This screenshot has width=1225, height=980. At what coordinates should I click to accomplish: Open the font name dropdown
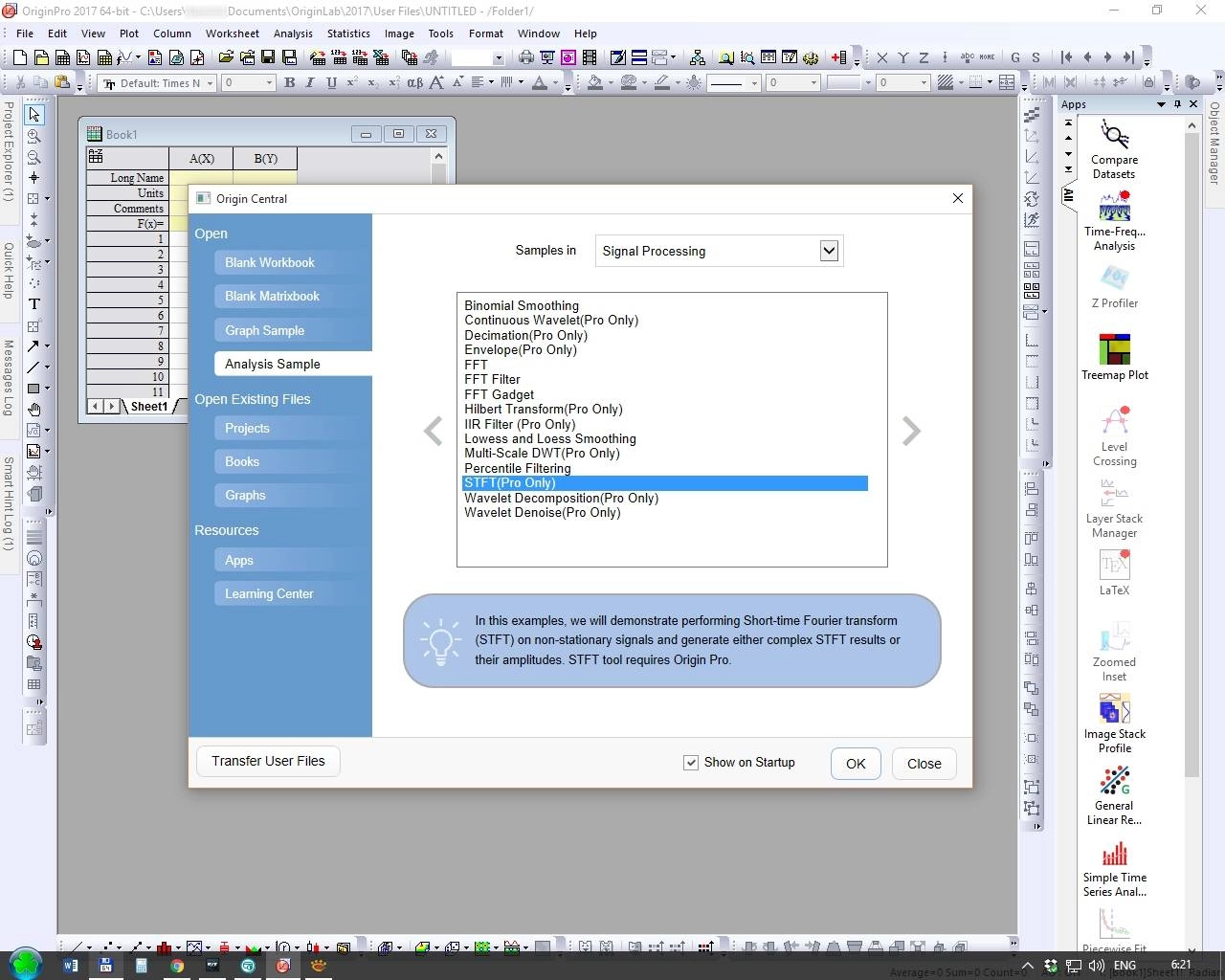coord(210,83)
